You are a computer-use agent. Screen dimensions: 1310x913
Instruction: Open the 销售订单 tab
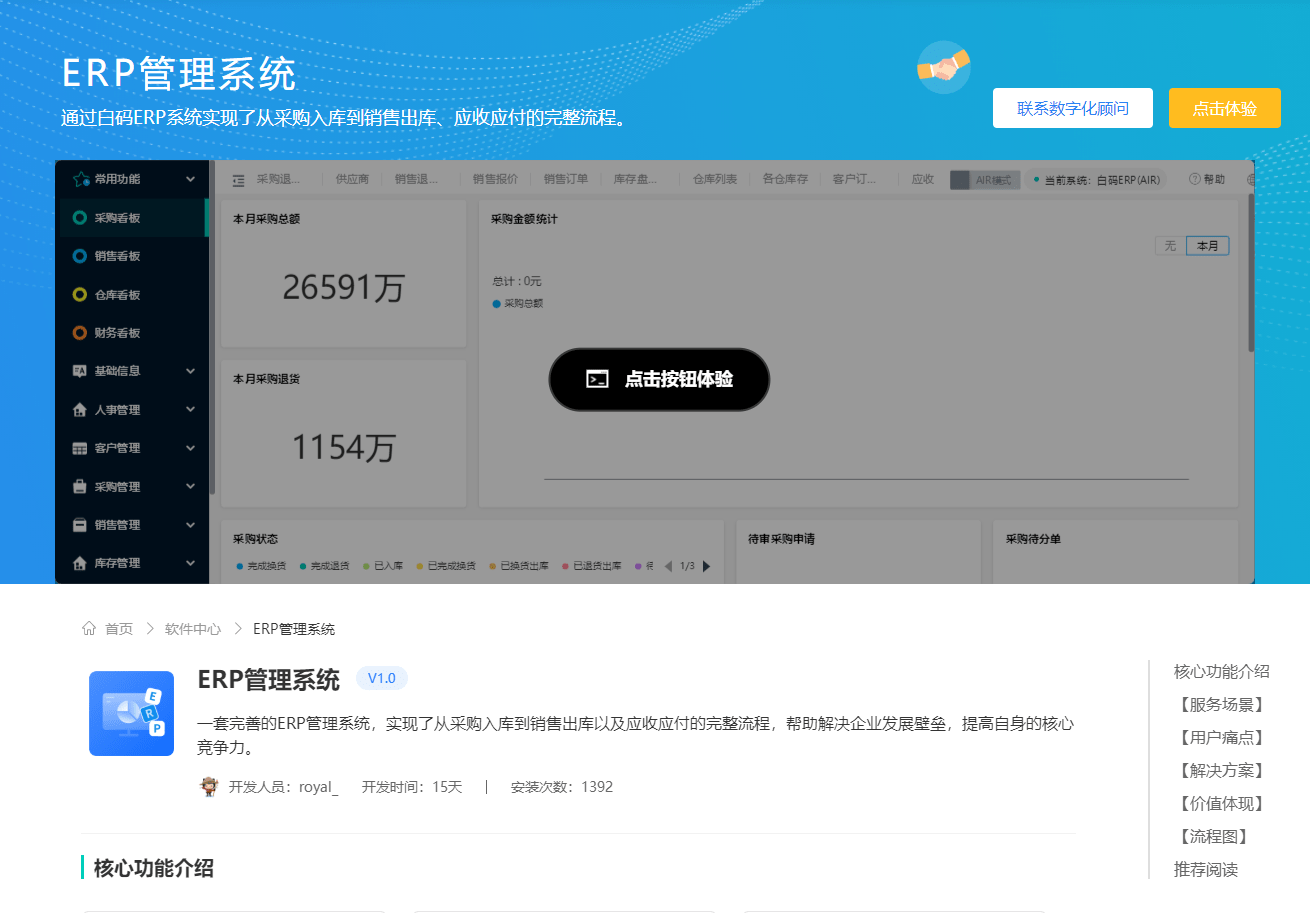566,179
